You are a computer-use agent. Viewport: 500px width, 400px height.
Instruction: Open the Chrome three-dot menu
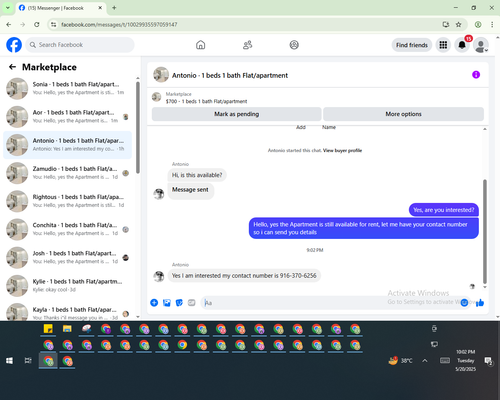(x=492, y=24)
